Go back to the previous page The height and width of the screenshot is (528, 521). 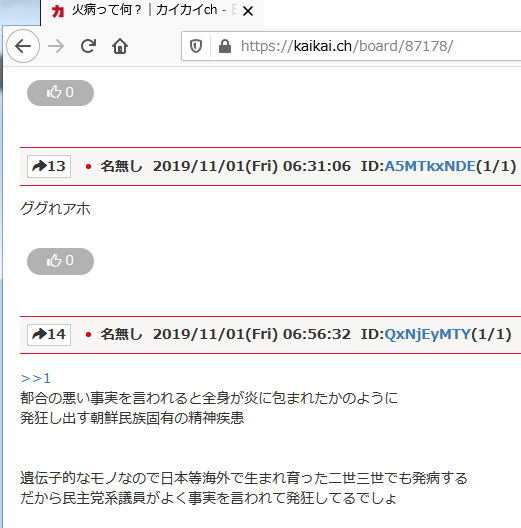(23, 46)
